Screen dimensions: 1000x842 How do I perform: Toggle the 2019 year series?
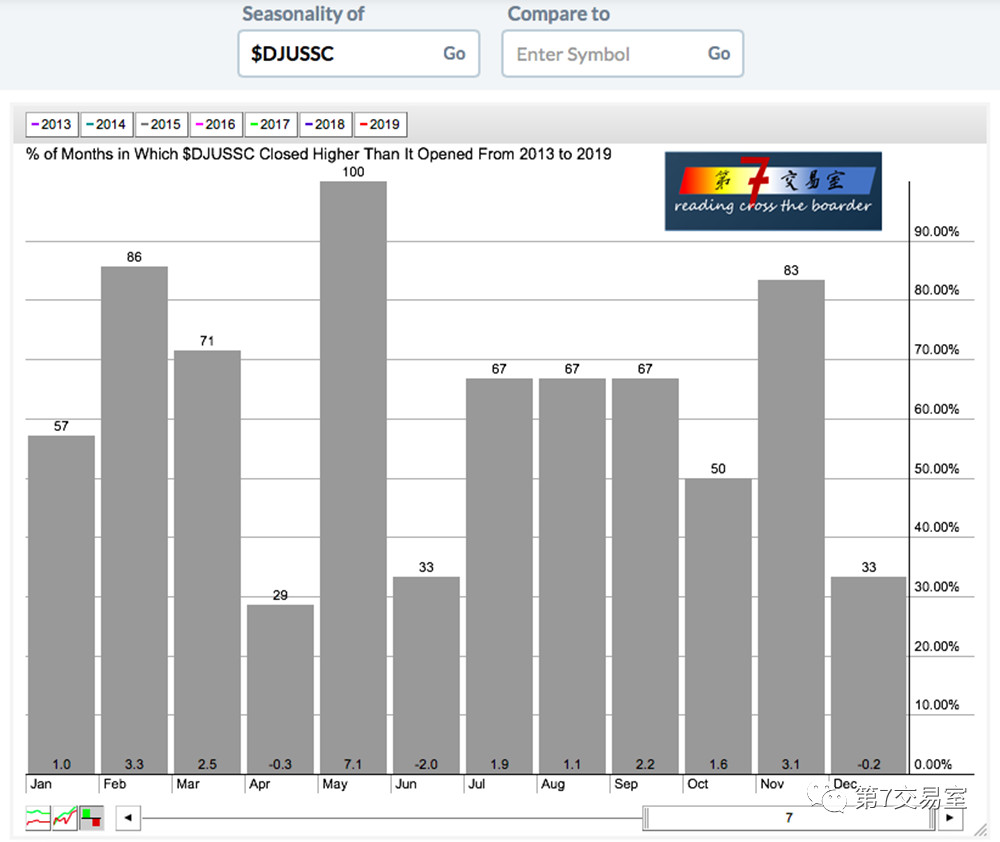pos(380,124)
